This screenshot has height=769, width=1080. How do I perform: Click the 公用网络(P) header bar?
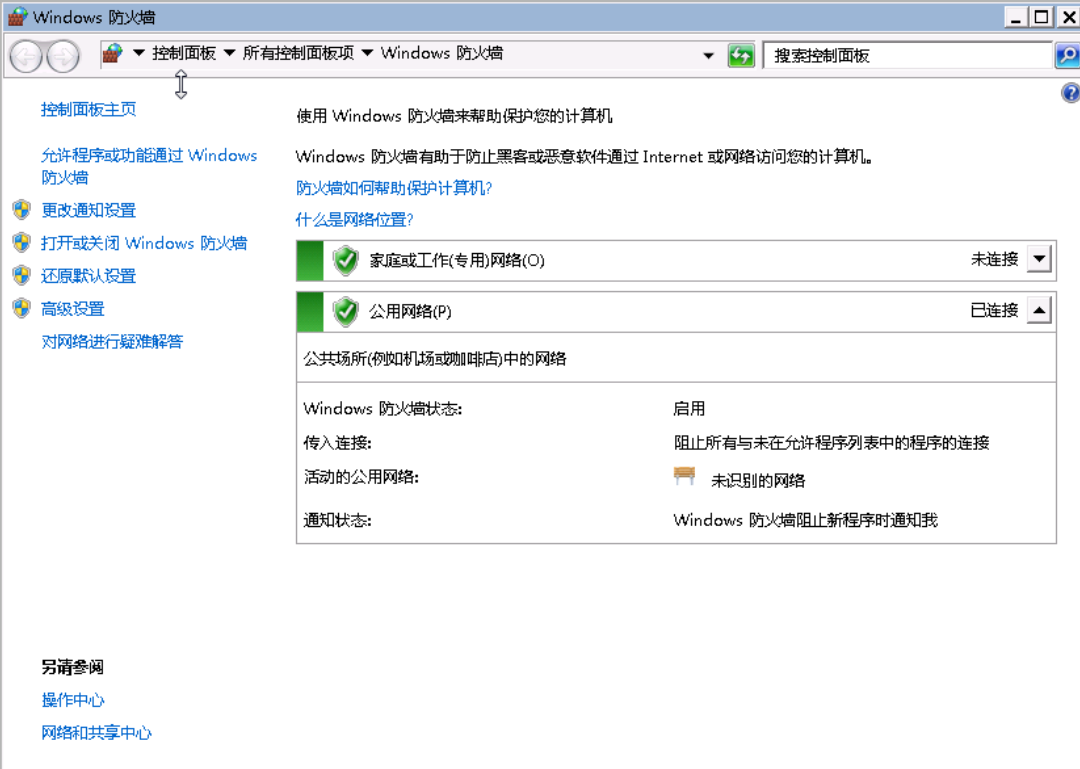[x=676, y=311]
